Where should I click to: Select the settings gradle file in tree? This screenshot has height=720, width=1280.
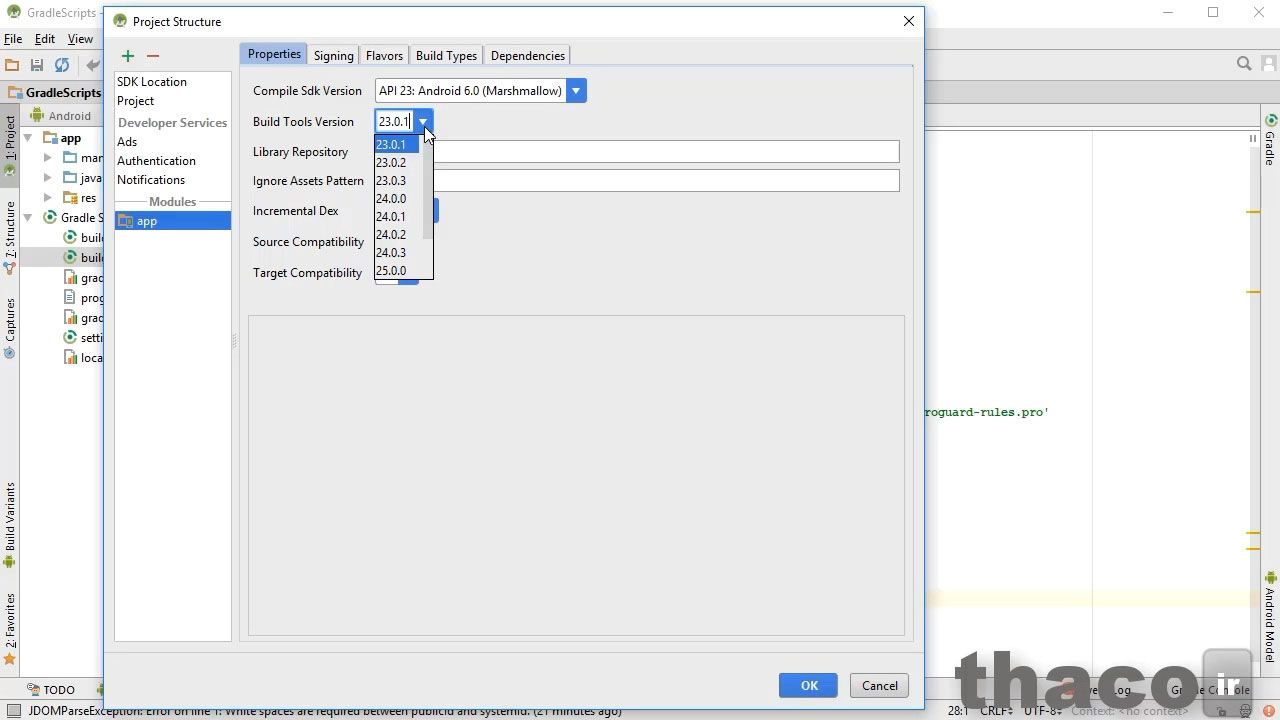(x=84, y=338)
